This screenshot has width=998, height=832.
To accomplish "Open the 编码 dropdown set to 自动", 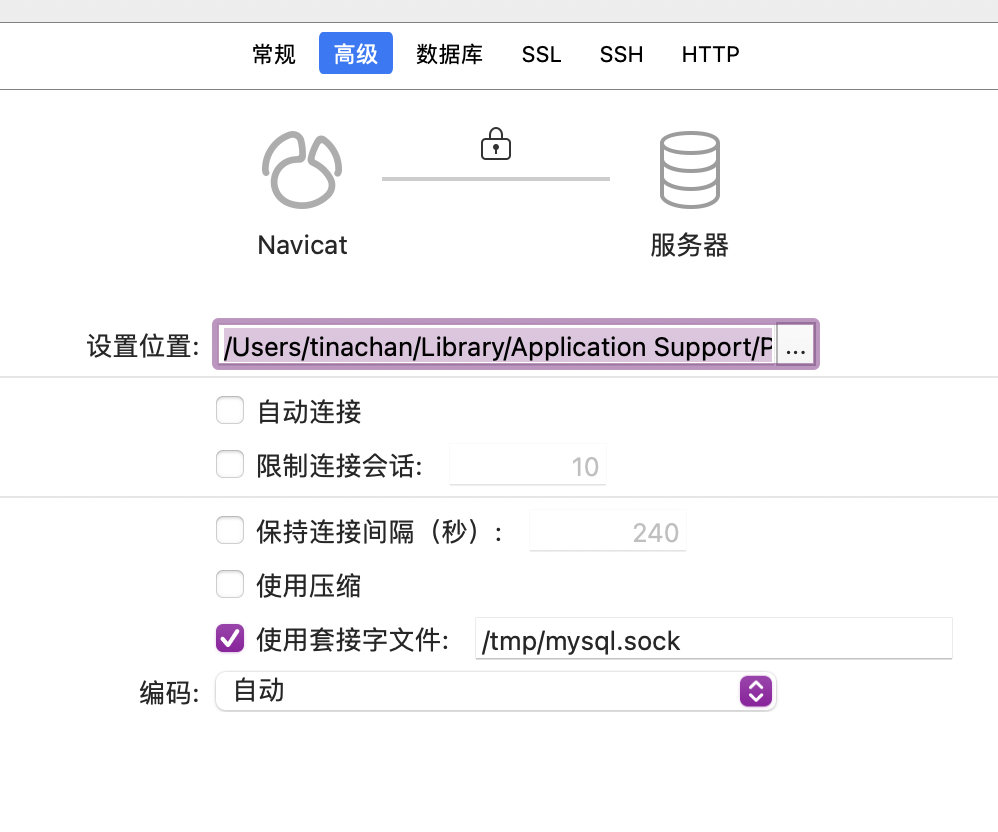I will (496, 691).
